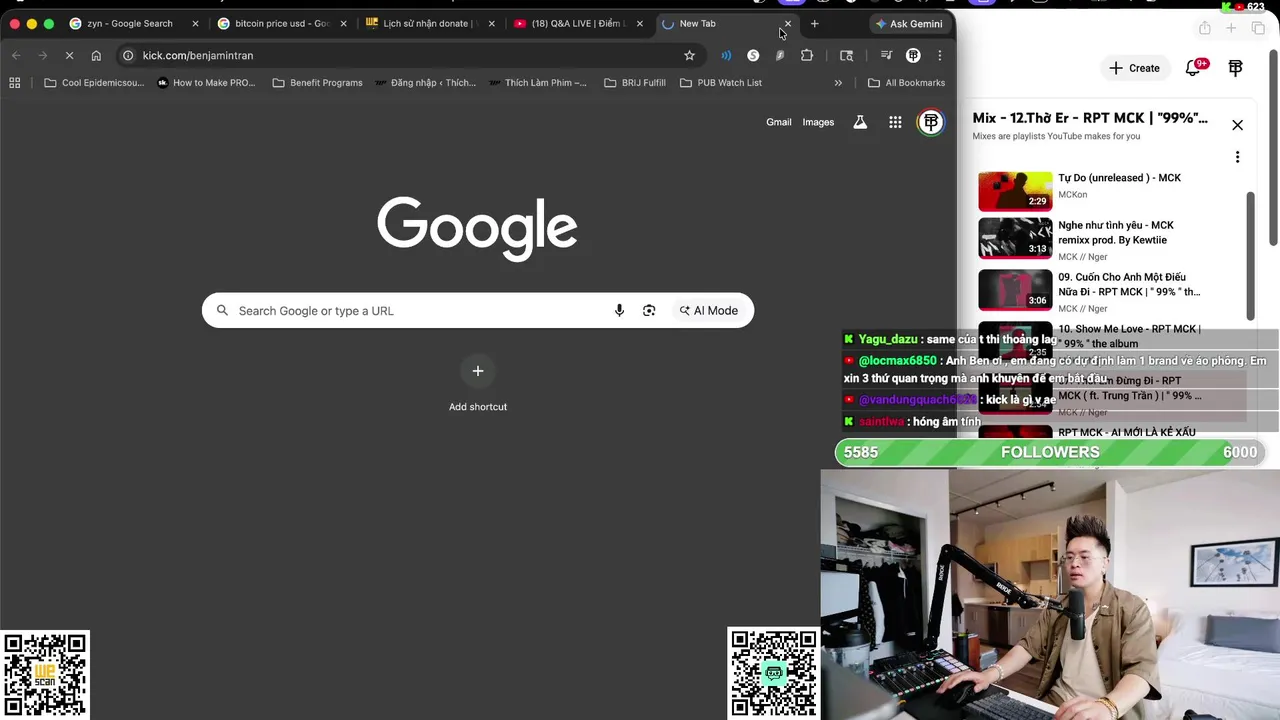Switch to the Lịch sử nhận donate tab
Image resolution: width=1280 pixels, height=720 pixels.
pyautogui.click(x=430, y=23)
